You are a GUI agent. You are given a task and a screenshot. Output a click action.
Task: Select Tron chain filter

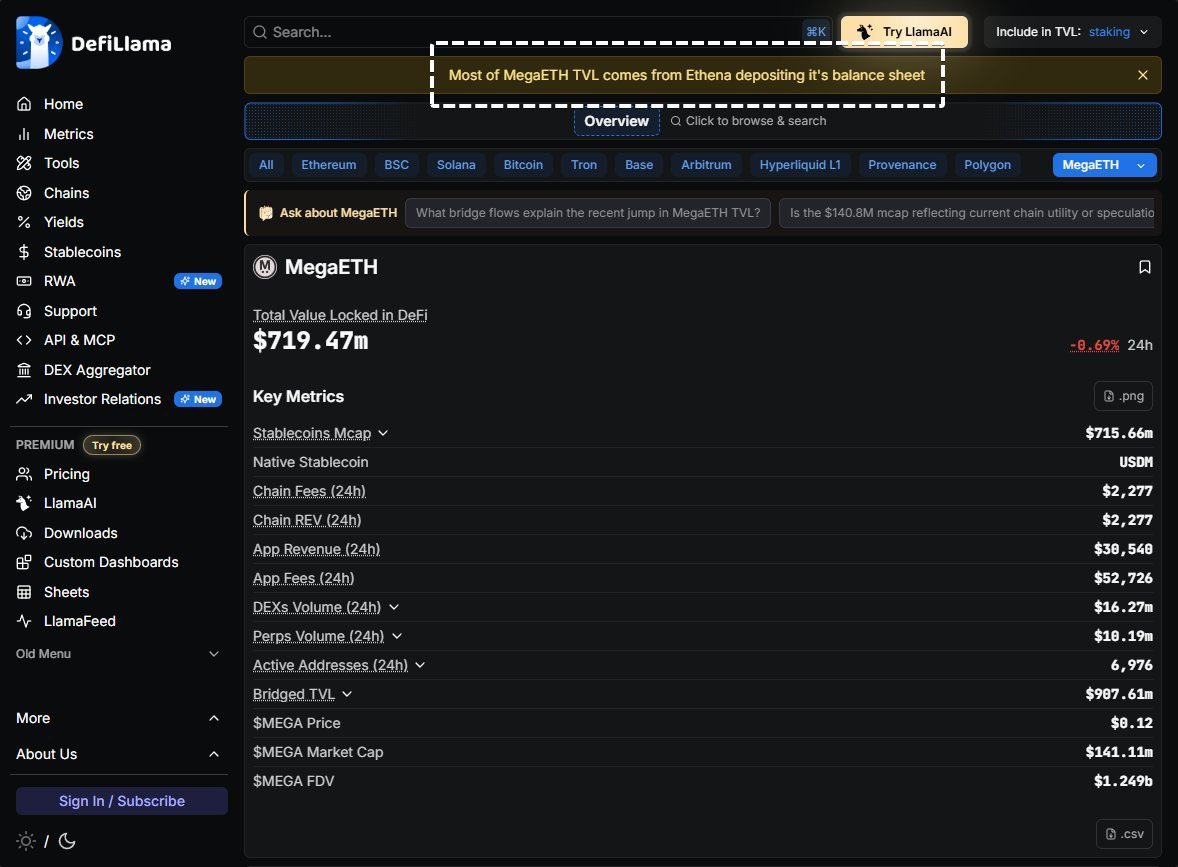point(584,165)
